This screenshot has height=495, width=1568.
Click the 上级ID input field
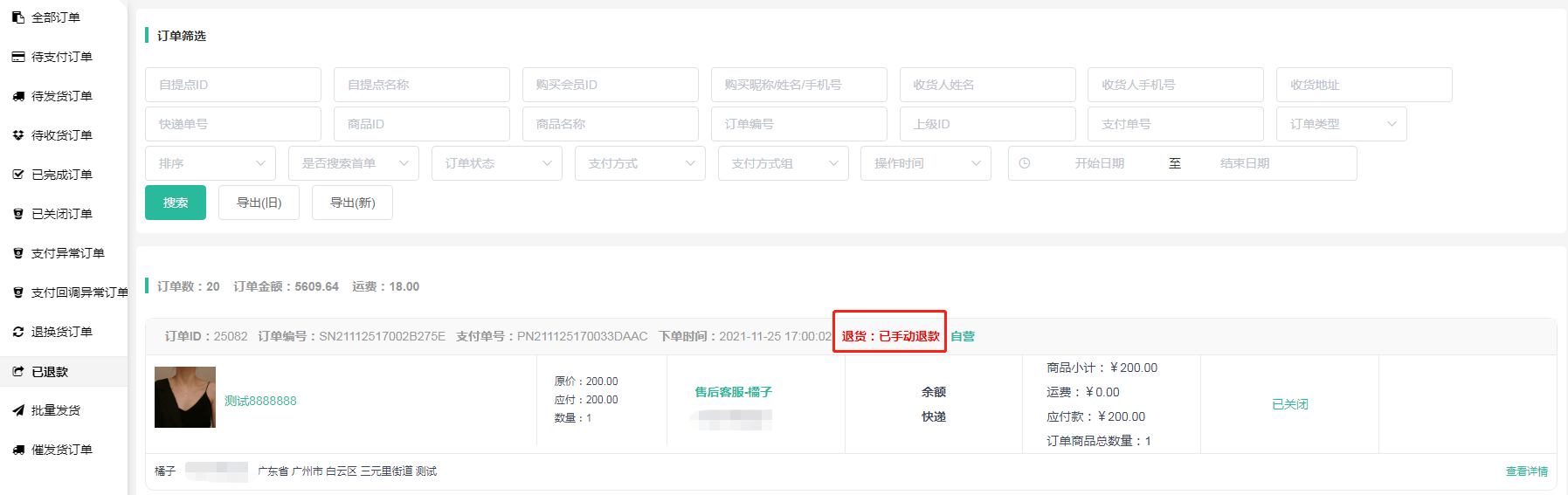click(x=988, y=124)
